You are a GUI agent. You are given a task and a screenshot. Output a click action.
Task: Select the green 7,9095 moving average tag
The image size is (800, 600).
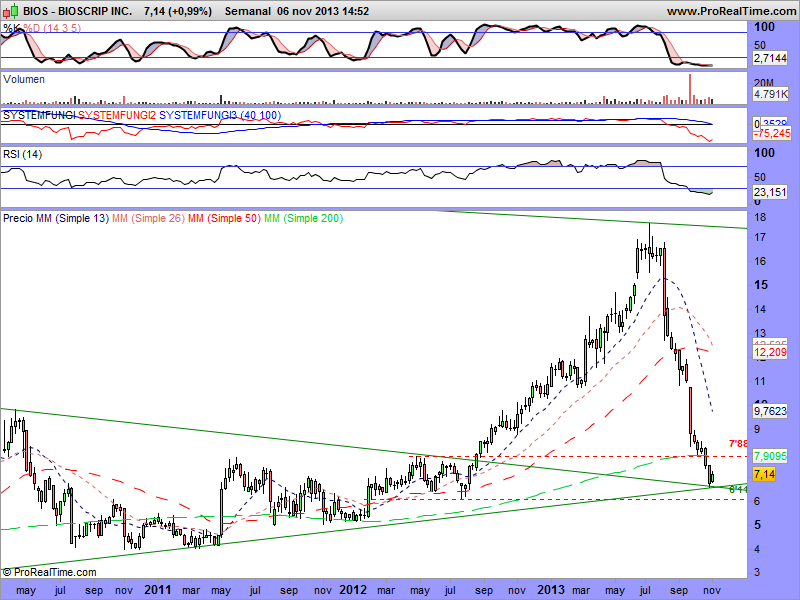[x=770, y=456]
